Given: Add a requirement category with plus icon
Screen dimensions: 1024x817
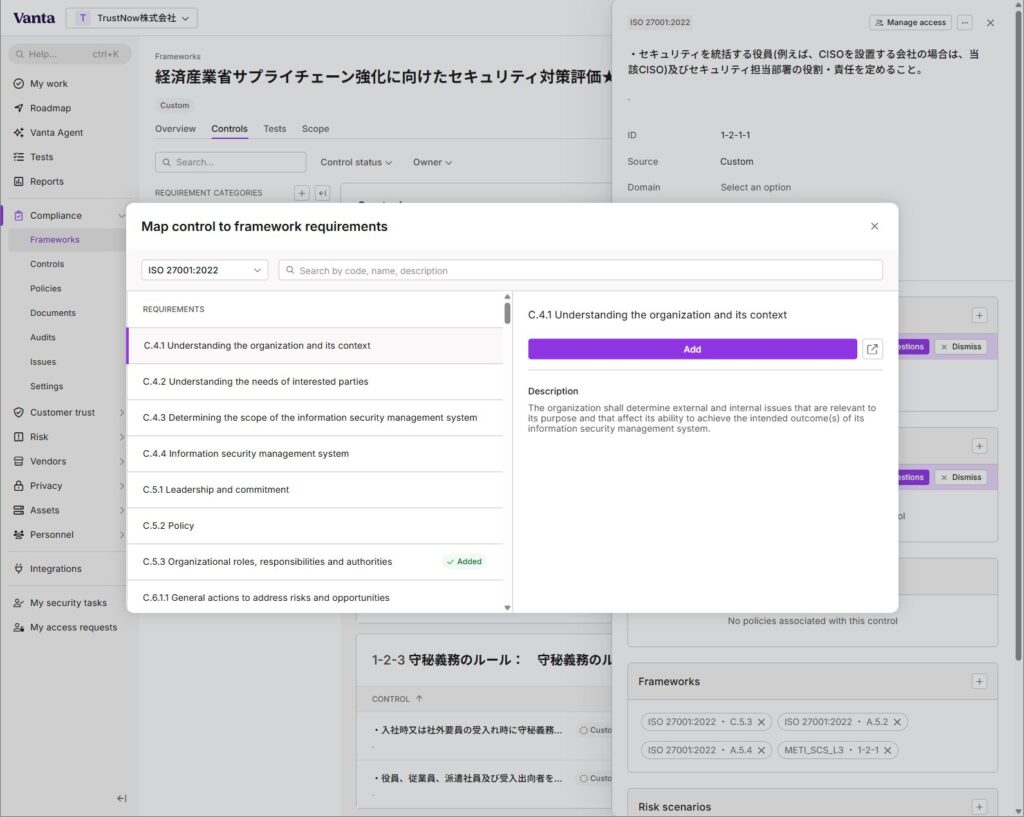Looking at the screenshot, I should point(301,193).
